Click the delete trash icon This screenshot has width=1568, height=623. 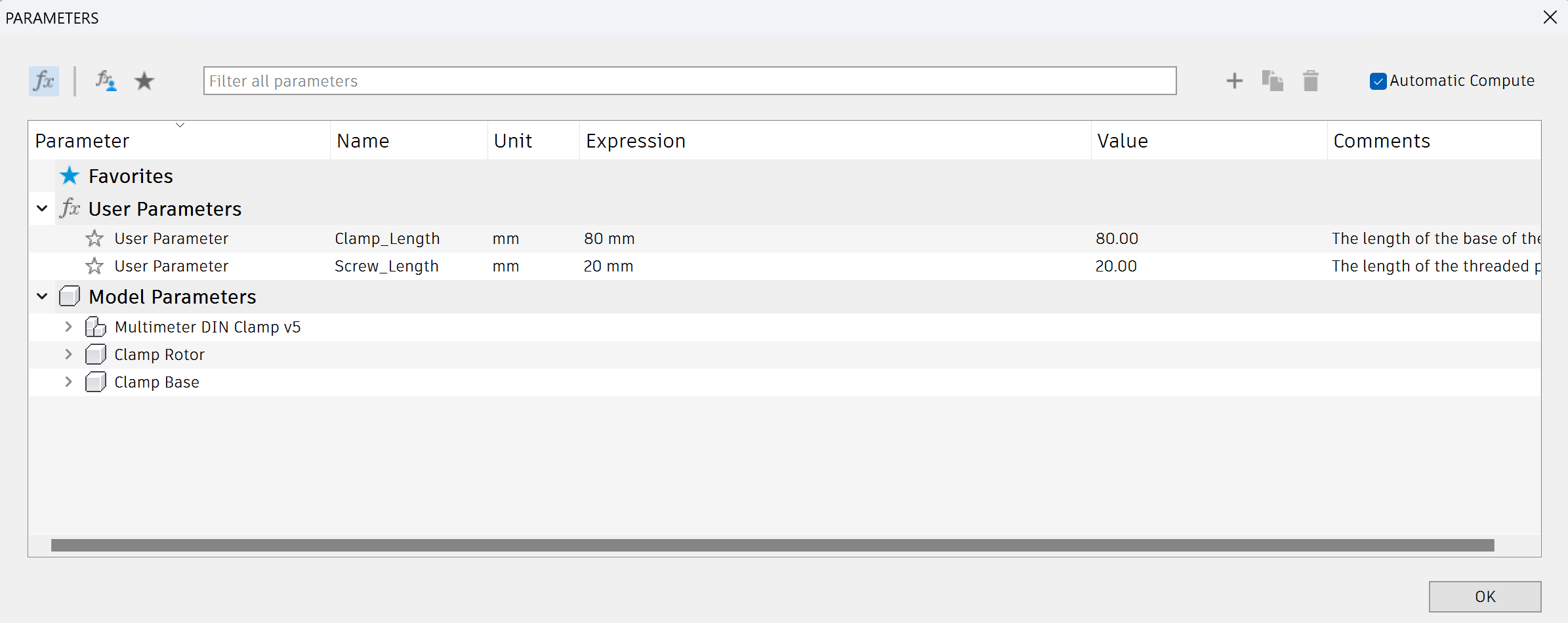pos(1310,81)
